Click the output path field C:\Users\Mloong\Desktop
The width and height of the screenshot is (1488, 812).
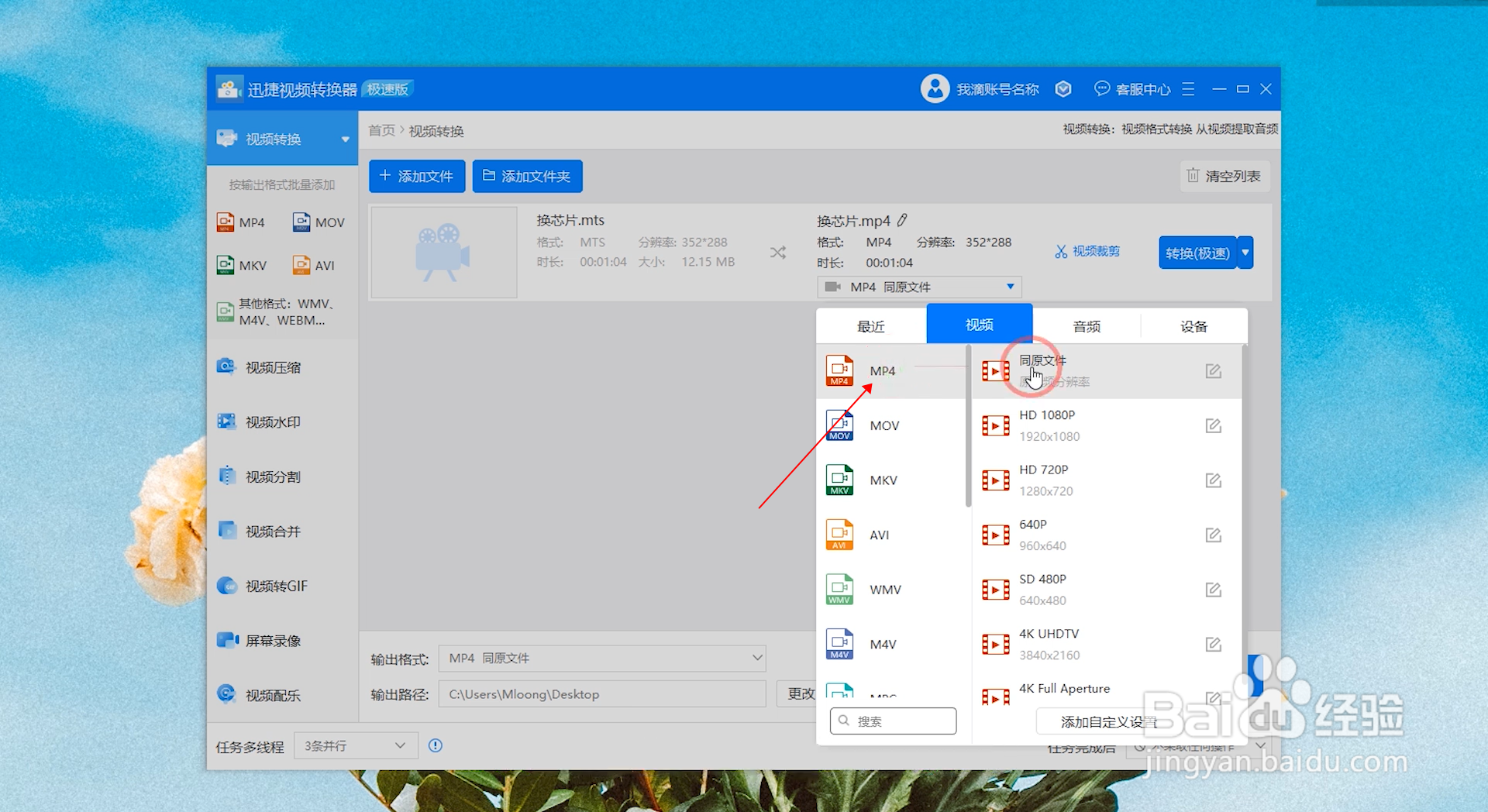point(602,694)
